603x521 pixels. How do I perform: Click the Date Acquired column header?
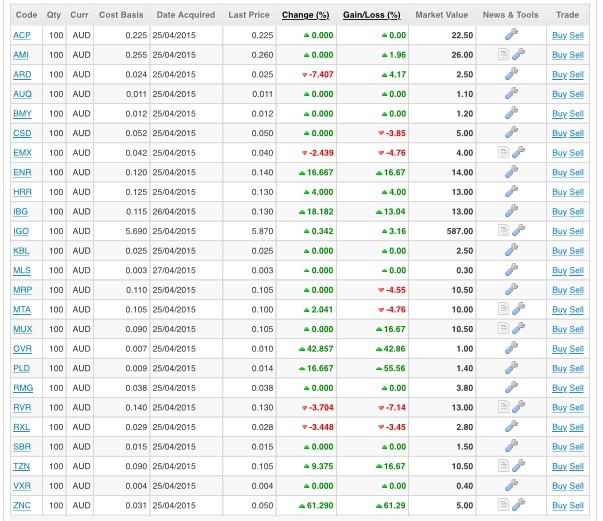186,15
